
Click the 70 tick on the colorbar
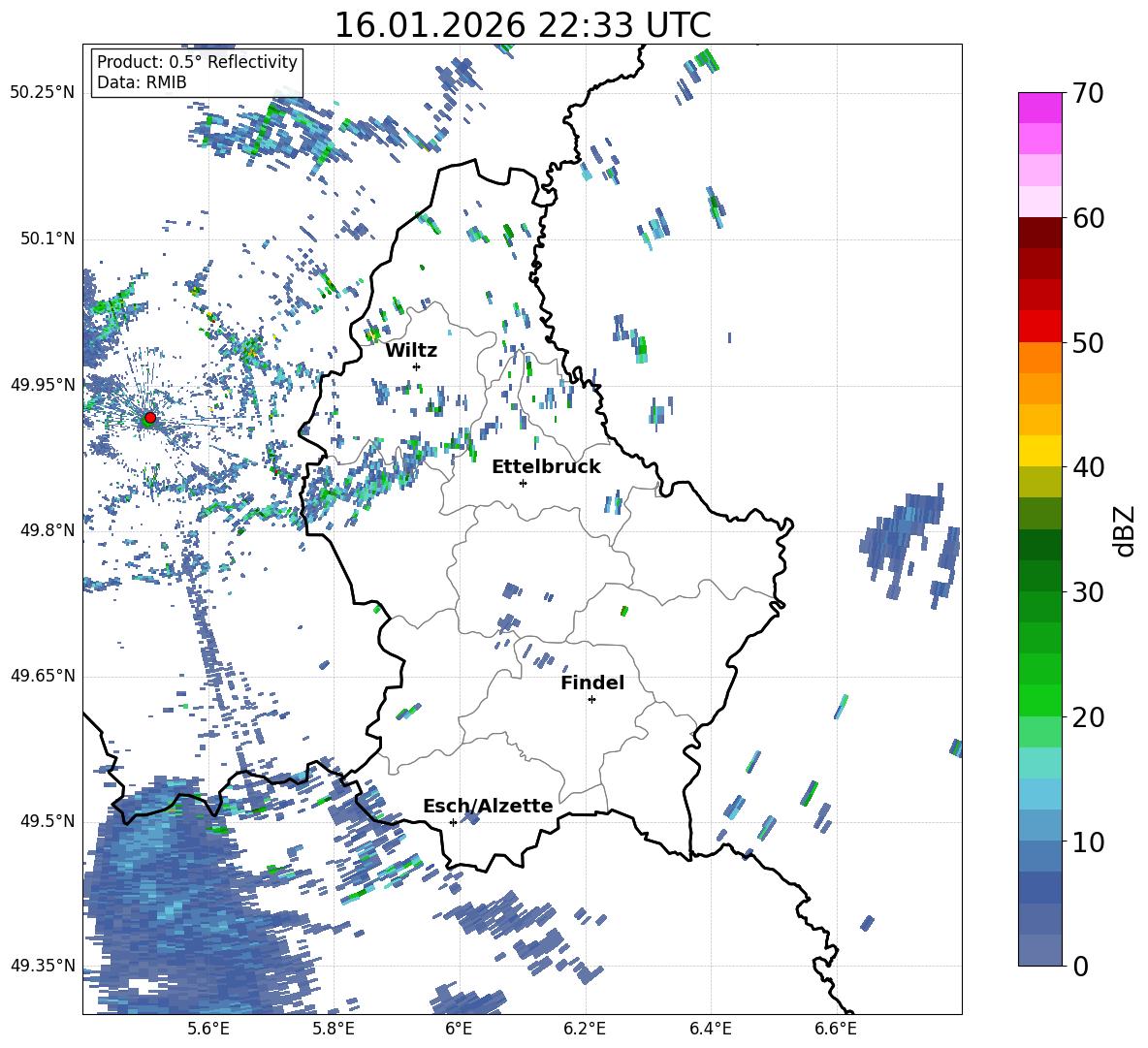(1087, 94)
